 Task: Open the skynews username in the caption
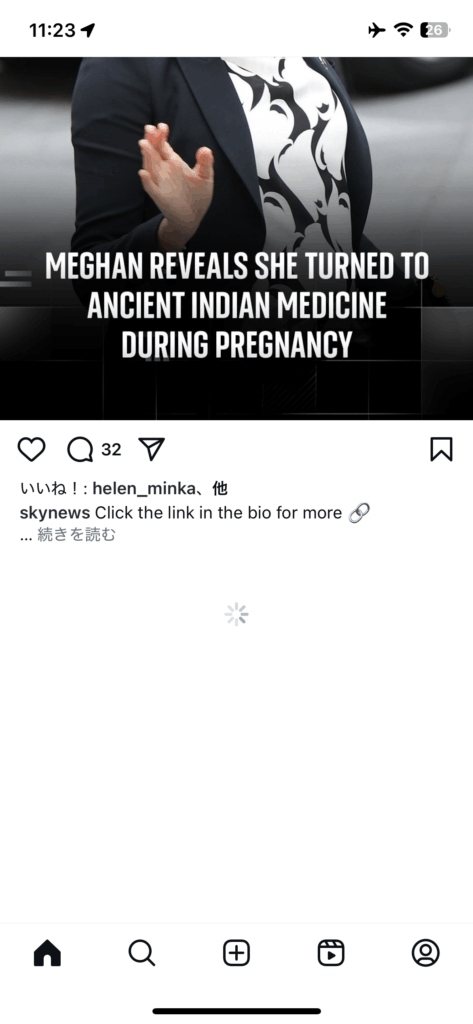click(x=55, y=513)
